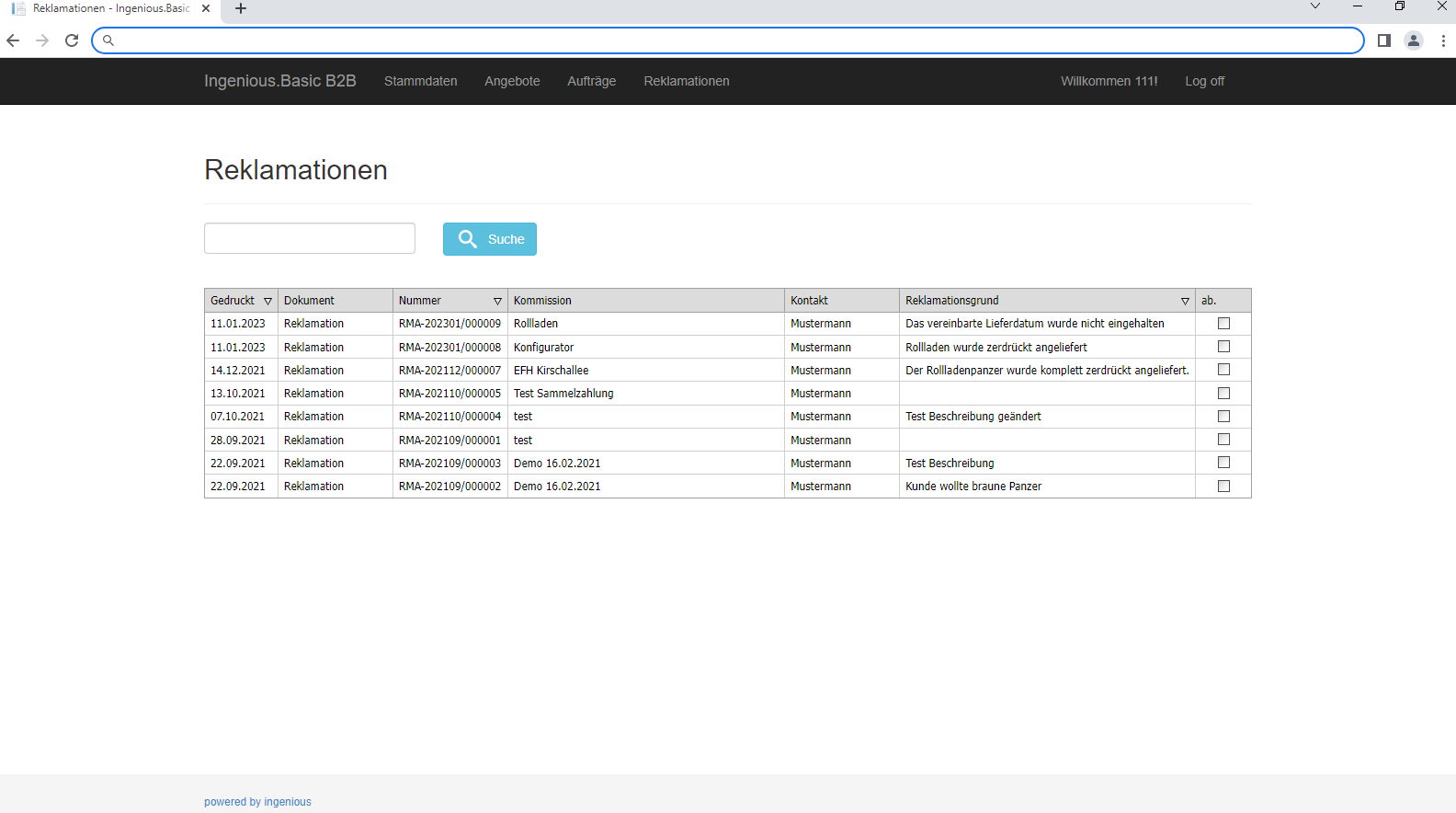Image resolution: width=1456 pixels, height=813 pixels.
Task: Open the browser profile avatar
Action: click(x=1414, y=40)
